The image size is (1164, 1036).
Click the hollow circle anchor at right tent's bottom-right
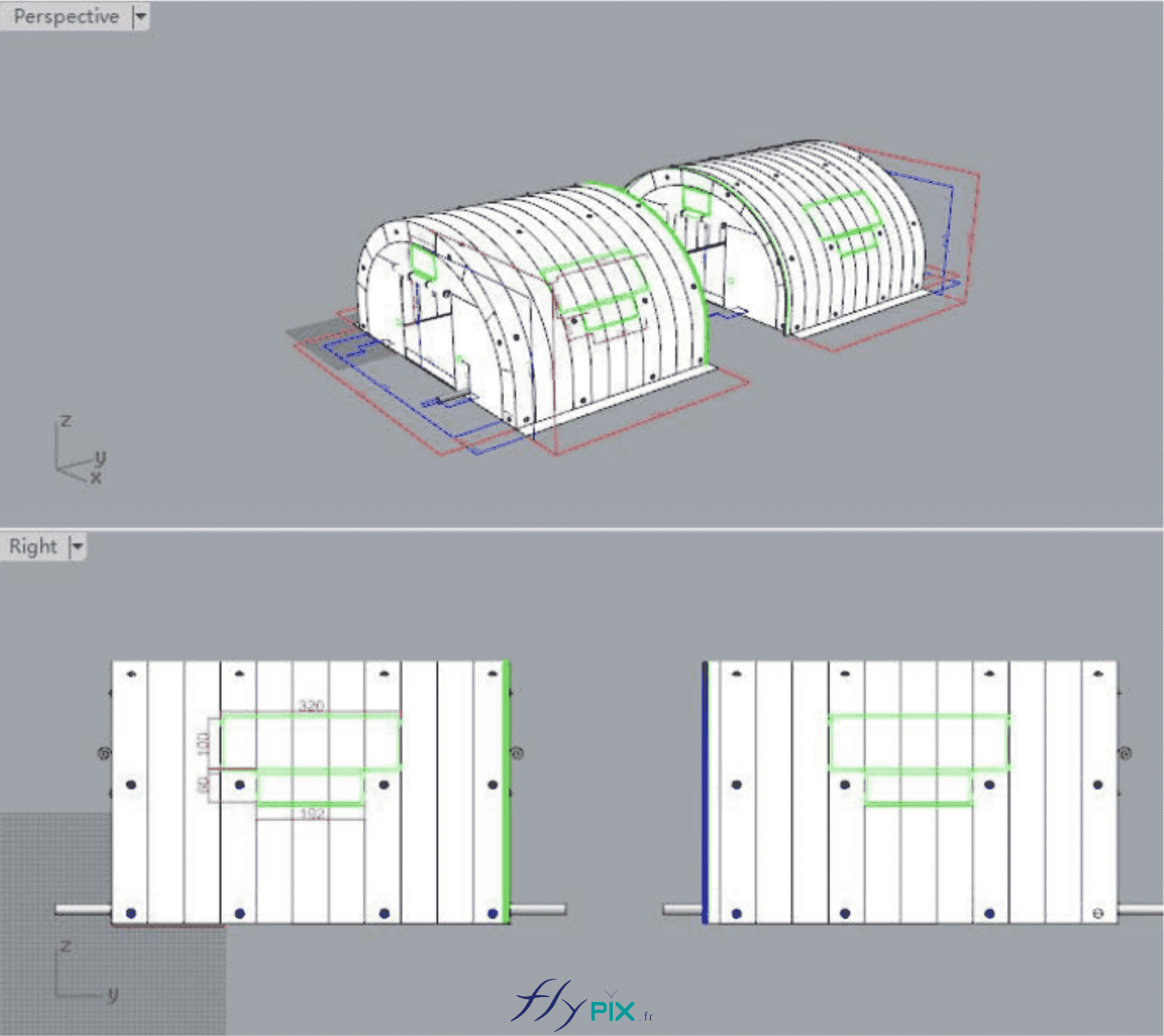point(1098,913)
